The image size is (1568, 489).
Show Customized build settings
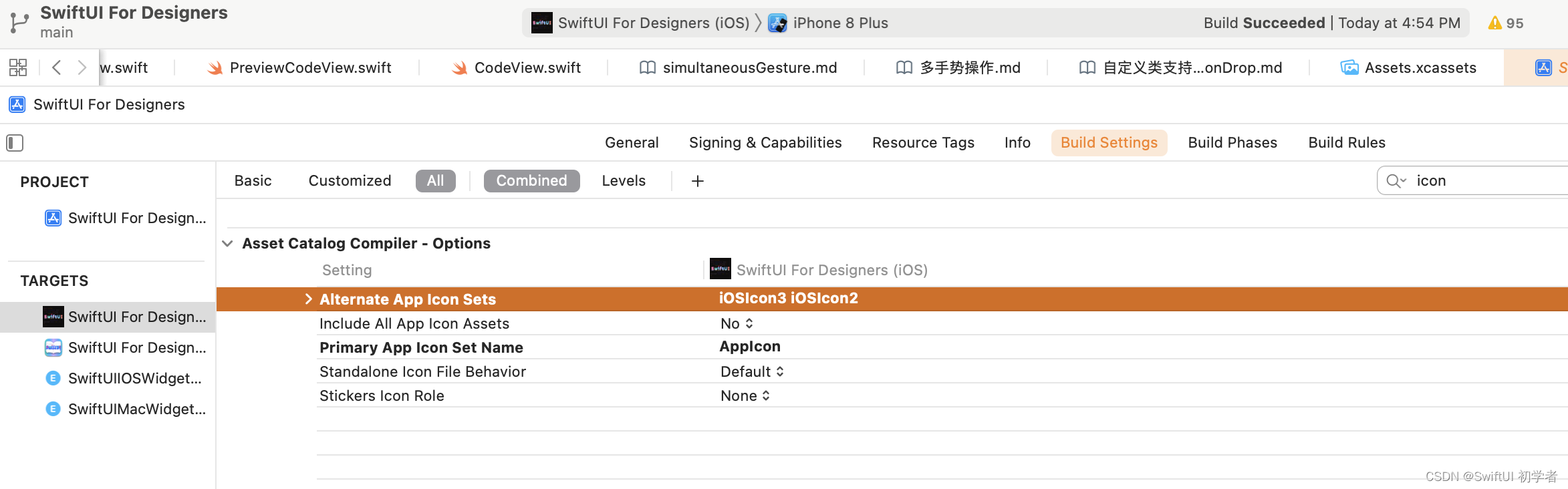coord(350,181)
